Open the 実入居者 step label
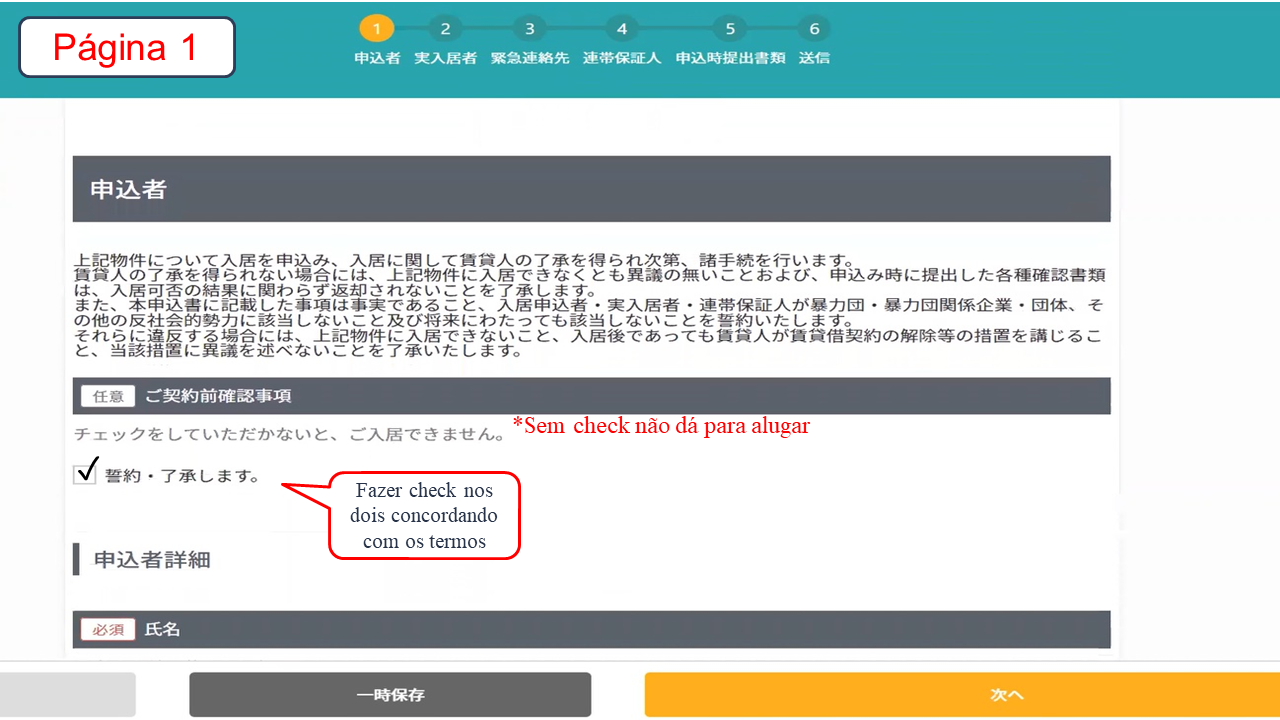 click(445, 58)
